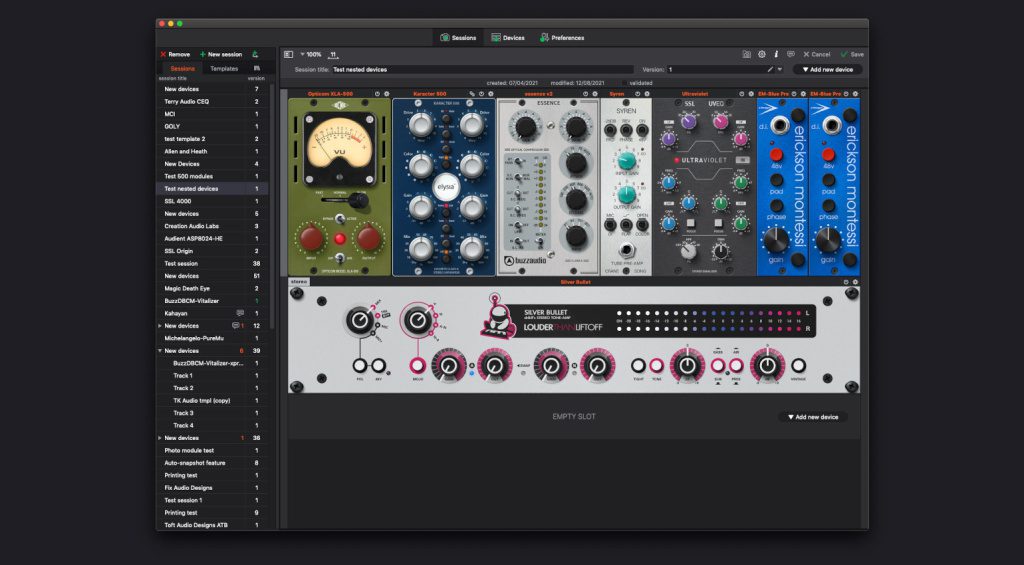This screenshot has width=1024, height=565.
Task: Toggle the sidebar panel icon
Action: click(x=289, y=54)
